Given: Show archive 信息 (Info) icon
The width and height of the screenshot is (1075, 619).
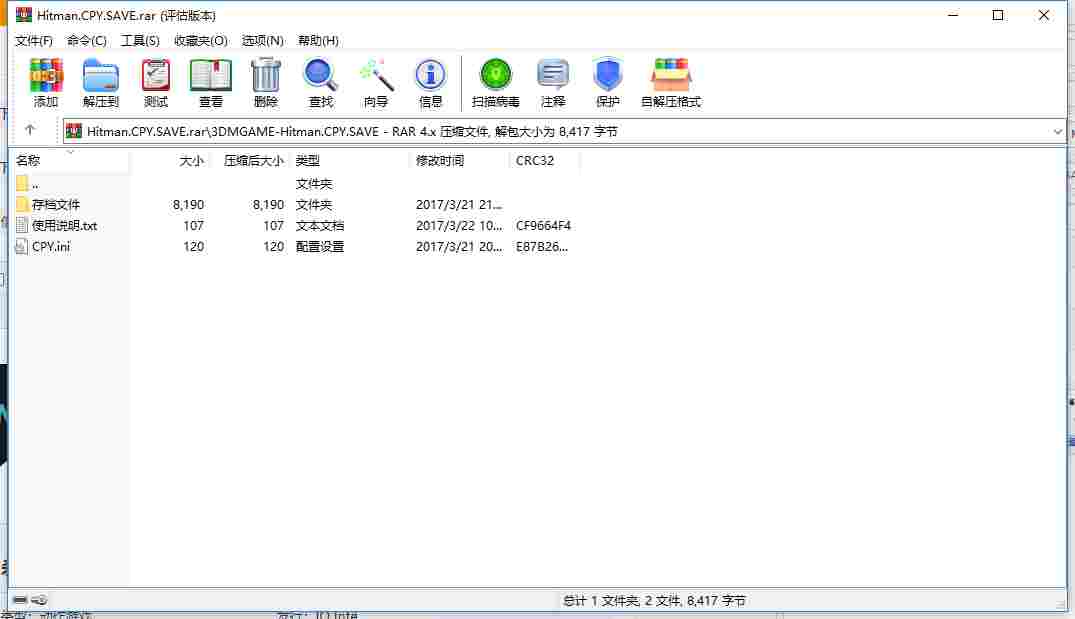Looking at the screenshot, I should tap(431, 75).
